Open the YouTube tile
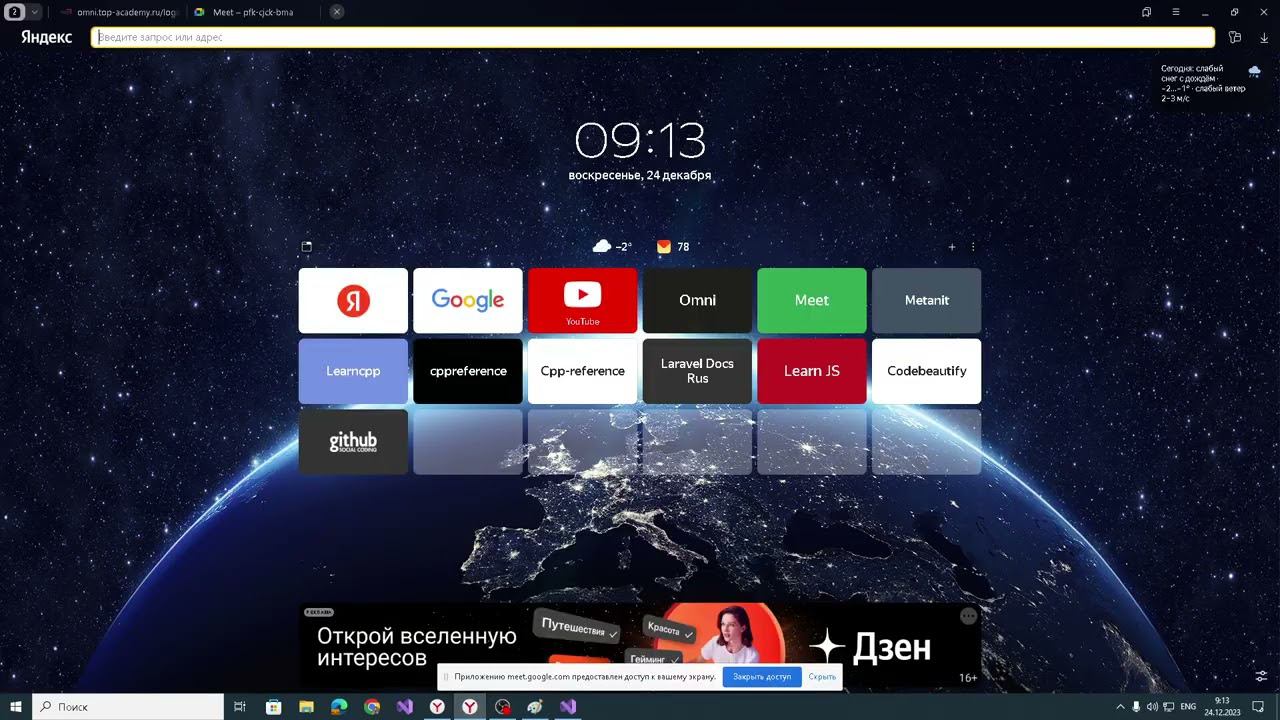 [x=582, y=300]
